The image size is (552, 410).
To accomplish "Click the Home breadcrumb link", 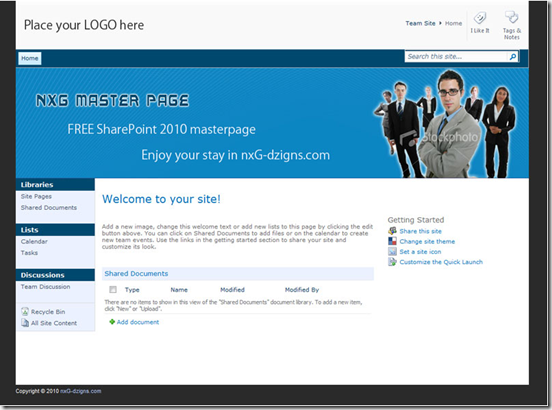I will coord(453,23).
